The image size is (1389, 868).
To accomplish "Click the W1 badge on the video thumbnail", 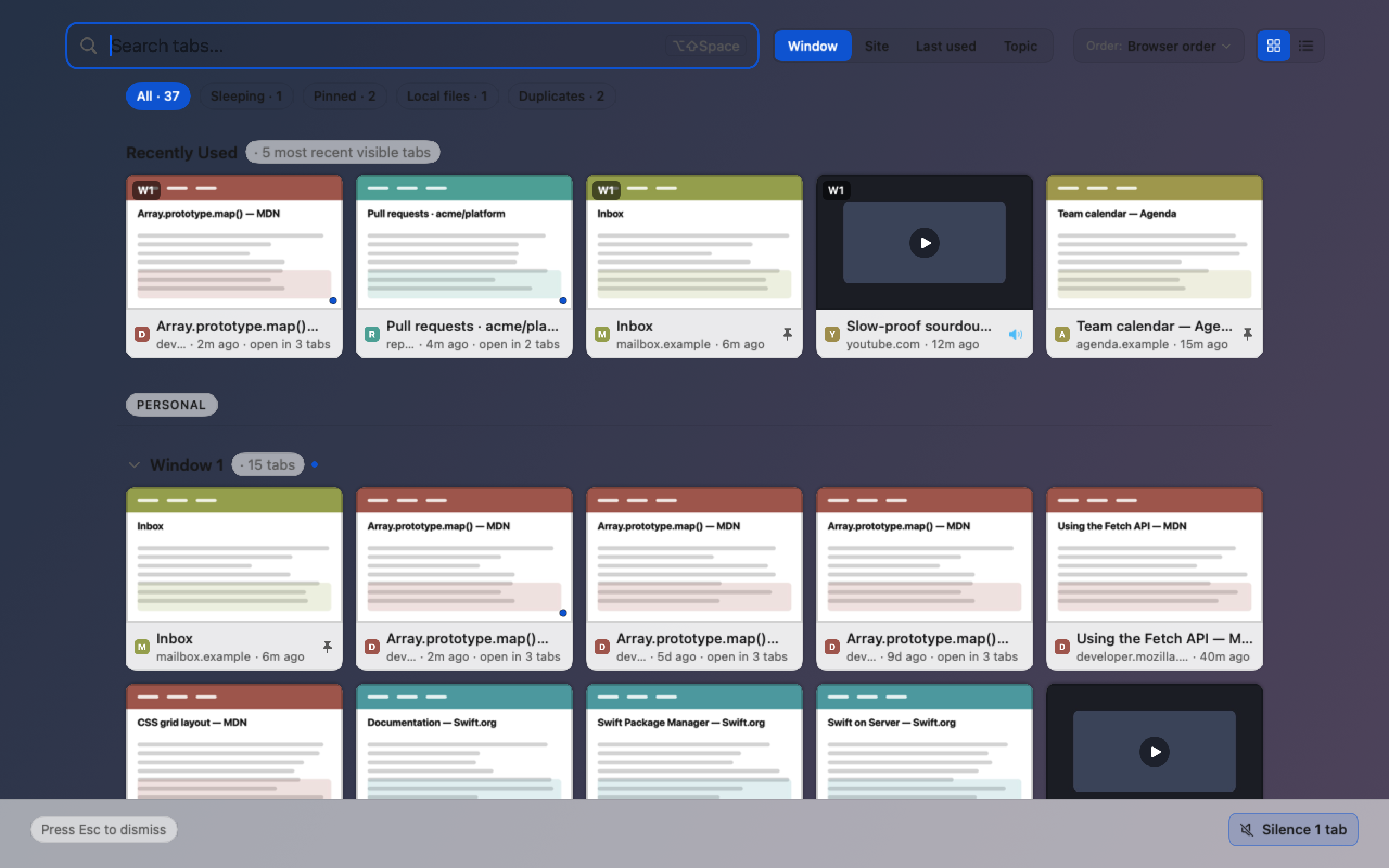I will pos(836,190).
